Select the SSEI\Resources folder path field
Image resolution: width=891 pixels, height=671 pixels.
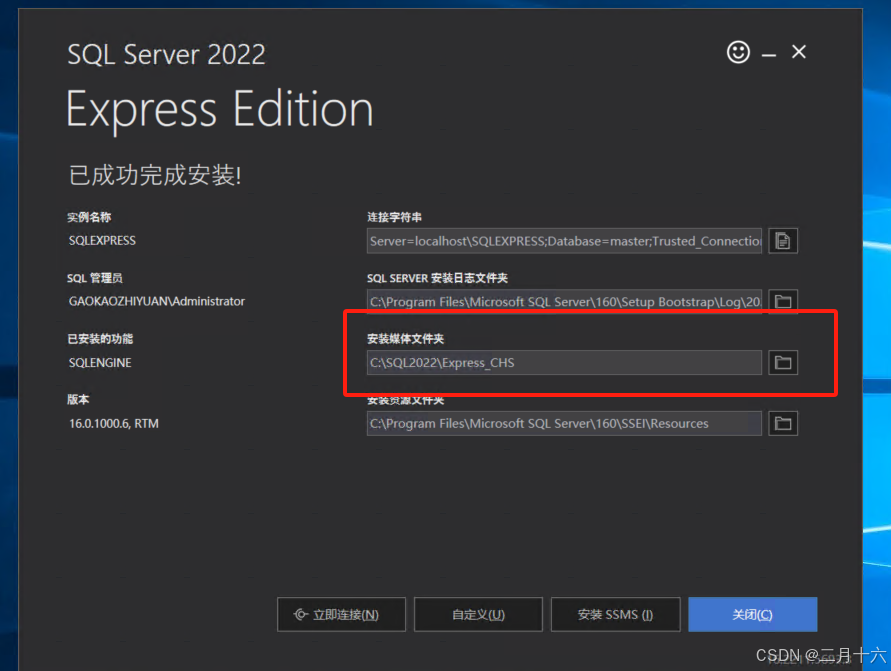coord(564,423)
